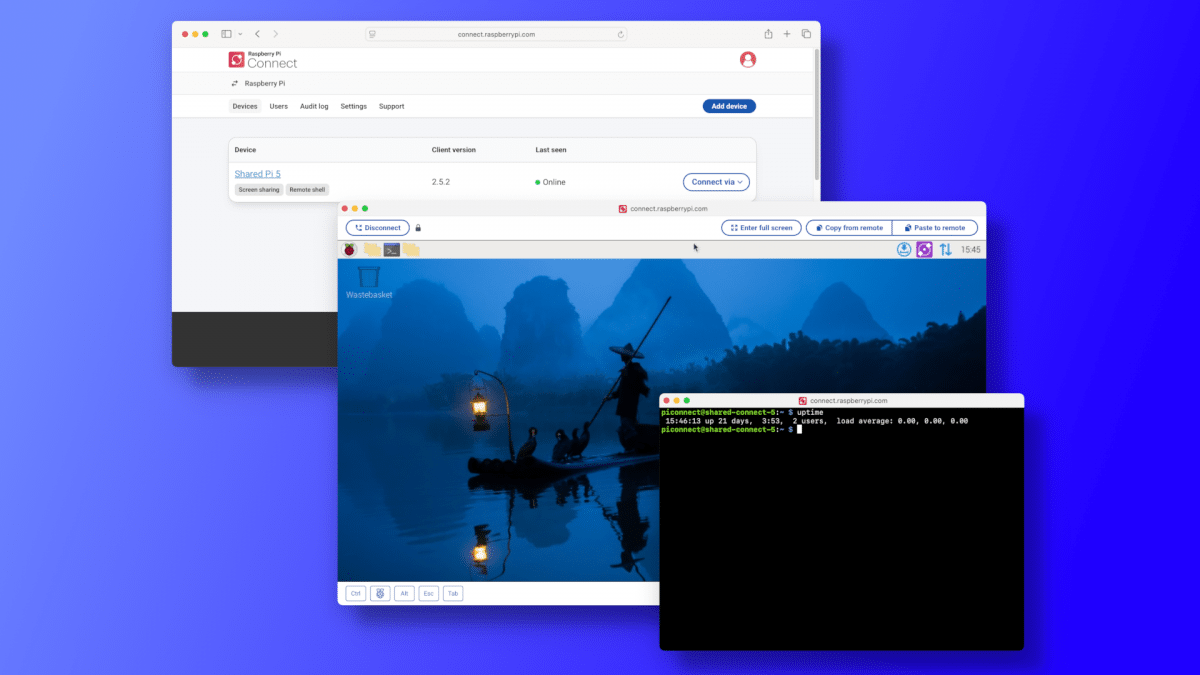Toggle the Alt modifier key
The height and width of the screenshot is (675, 1200).
click(x=404, y=593)
